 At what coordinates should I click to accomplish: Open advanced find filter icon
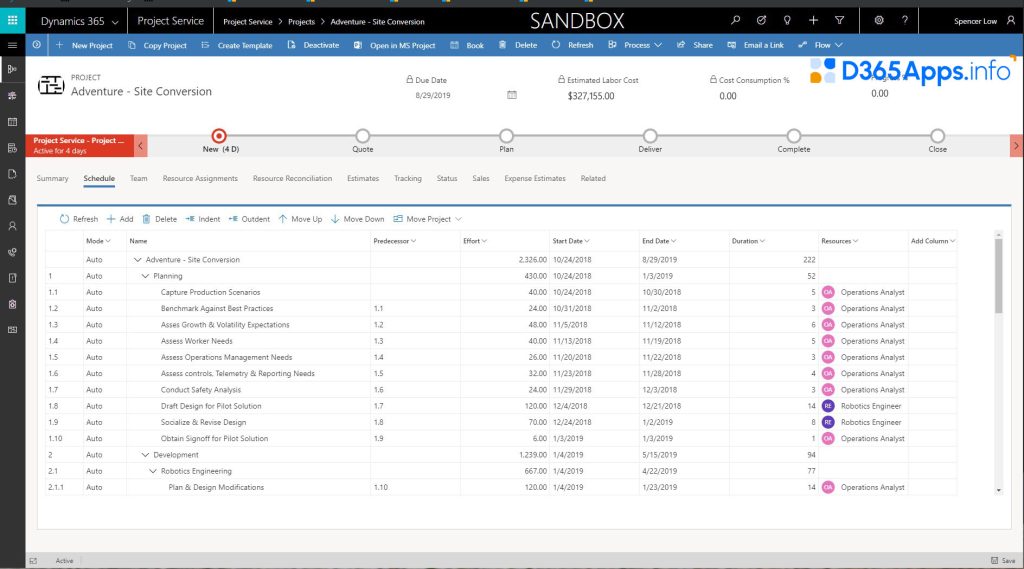(840, 20)
